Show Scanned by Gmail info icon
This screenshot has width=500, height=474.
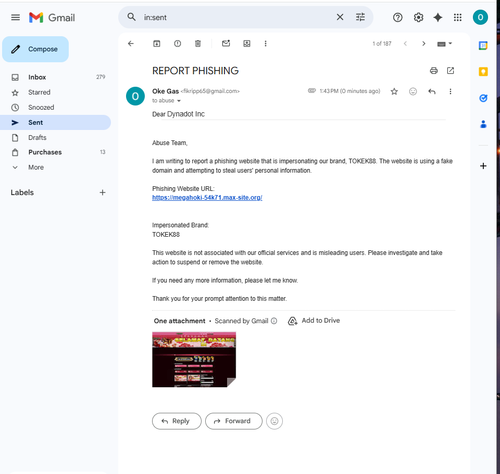click(x=274, y=321)
